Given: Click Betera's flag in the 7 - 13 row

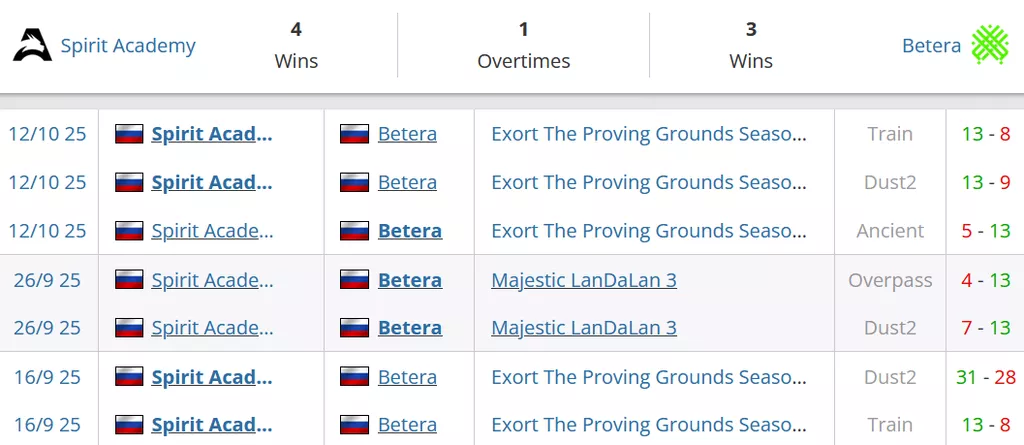Looking at the screenshot, I should point(355,328).
